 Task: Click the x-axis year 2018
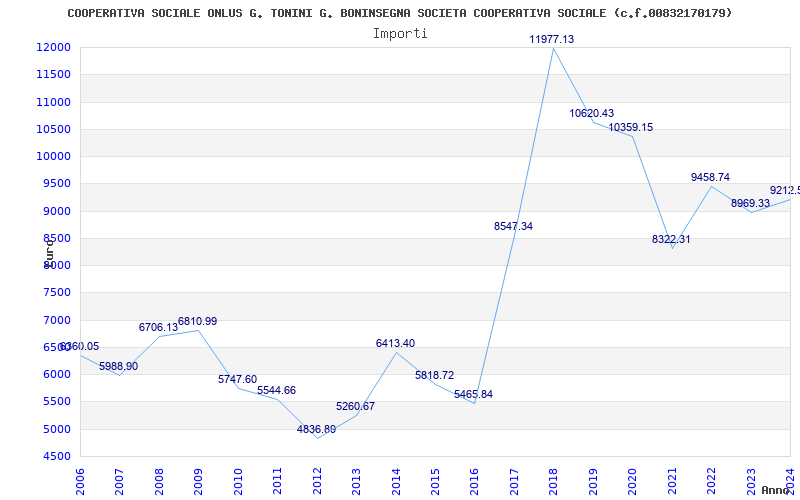(554, 481)
